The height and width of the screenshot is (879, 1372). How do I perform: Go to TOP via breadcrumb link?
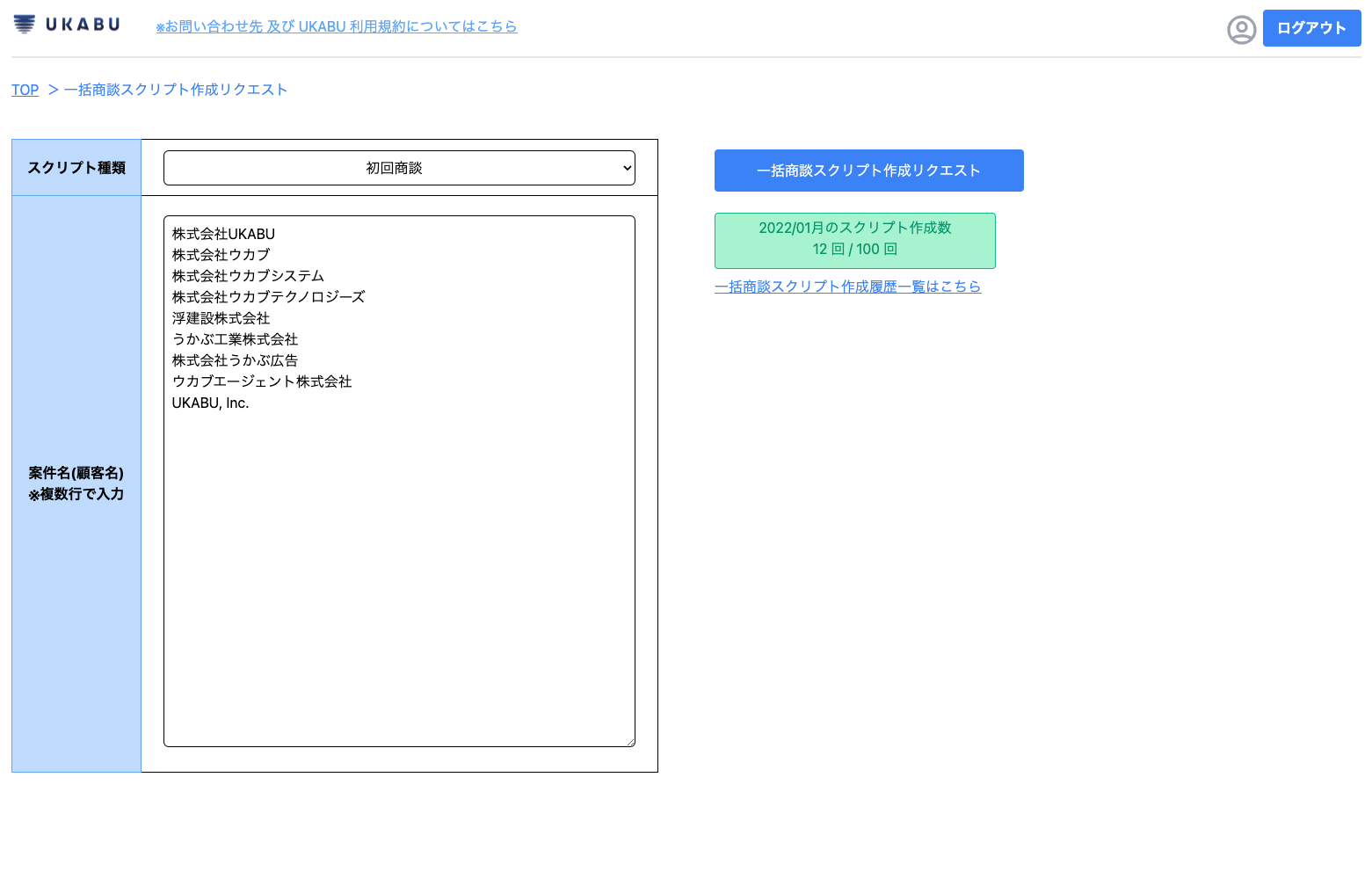point(25,90)
